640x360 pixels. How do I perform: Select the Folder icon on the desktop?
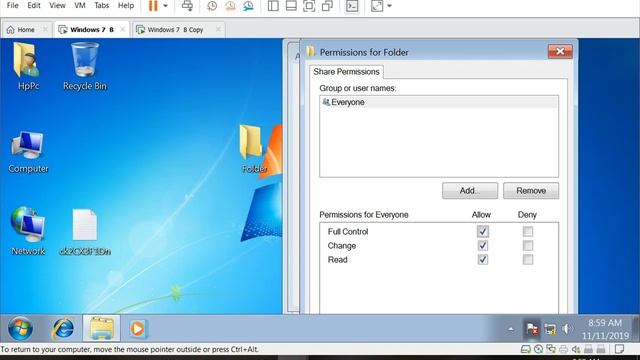[x=253, y=149]
